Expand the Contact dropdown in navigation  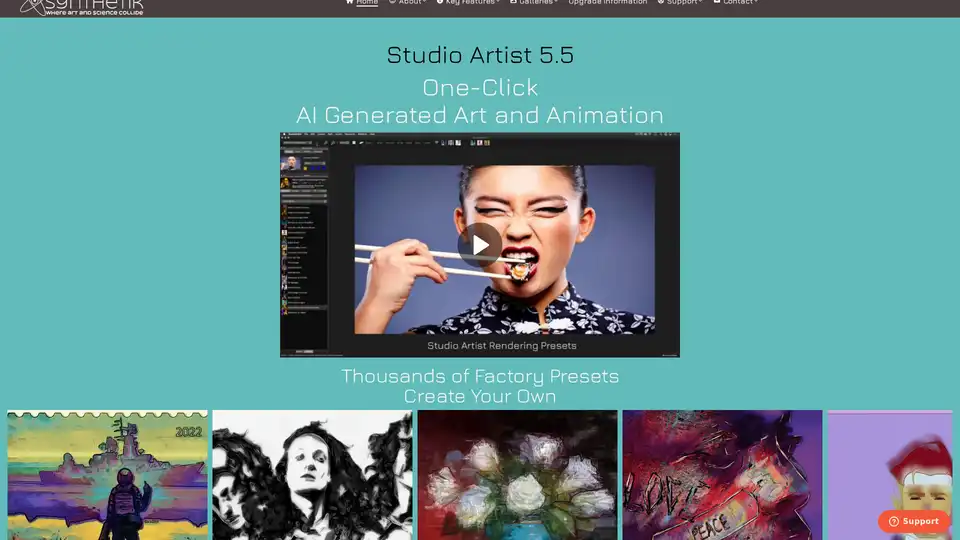pos(738,2)
